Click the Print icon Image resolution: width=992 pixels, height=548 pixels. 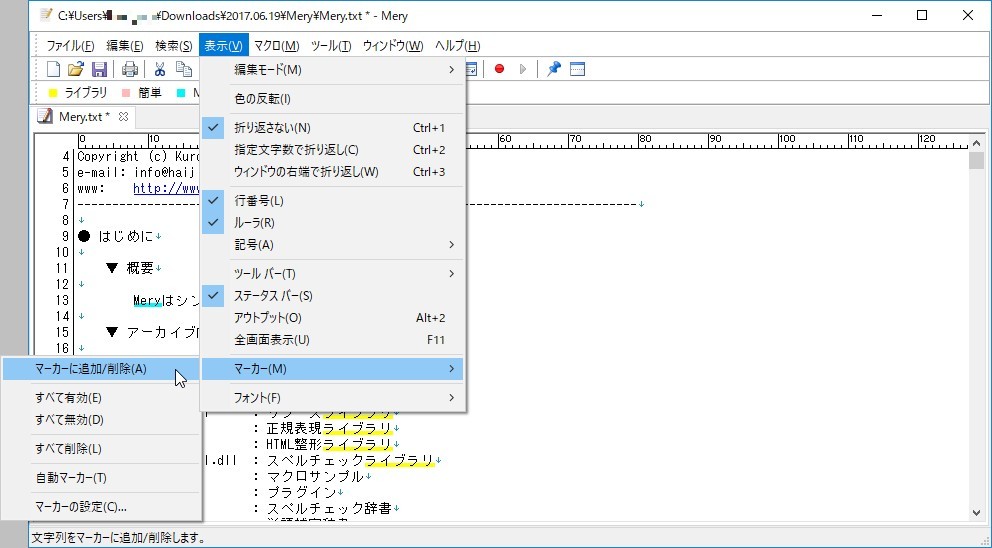pyautogui.click(x=130, y=69)
